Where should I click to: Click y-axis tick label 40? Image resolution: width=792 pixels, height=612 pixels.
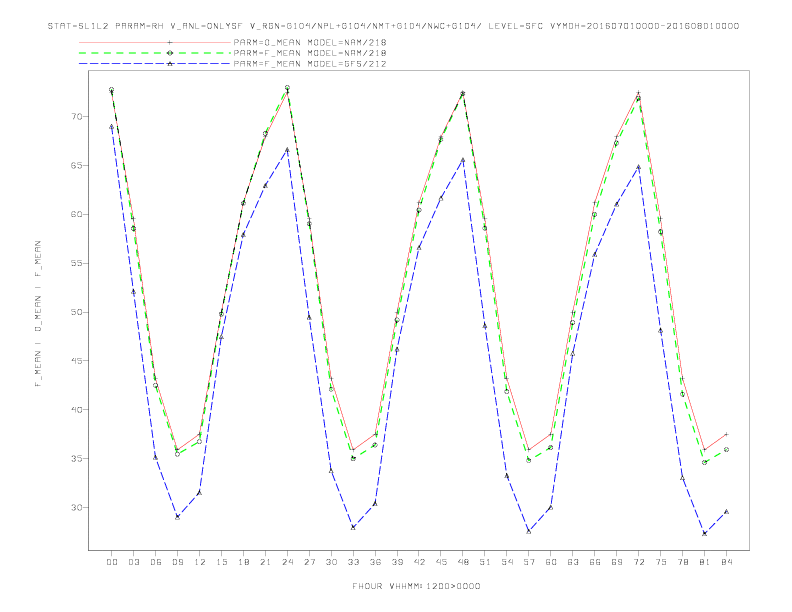76,410
